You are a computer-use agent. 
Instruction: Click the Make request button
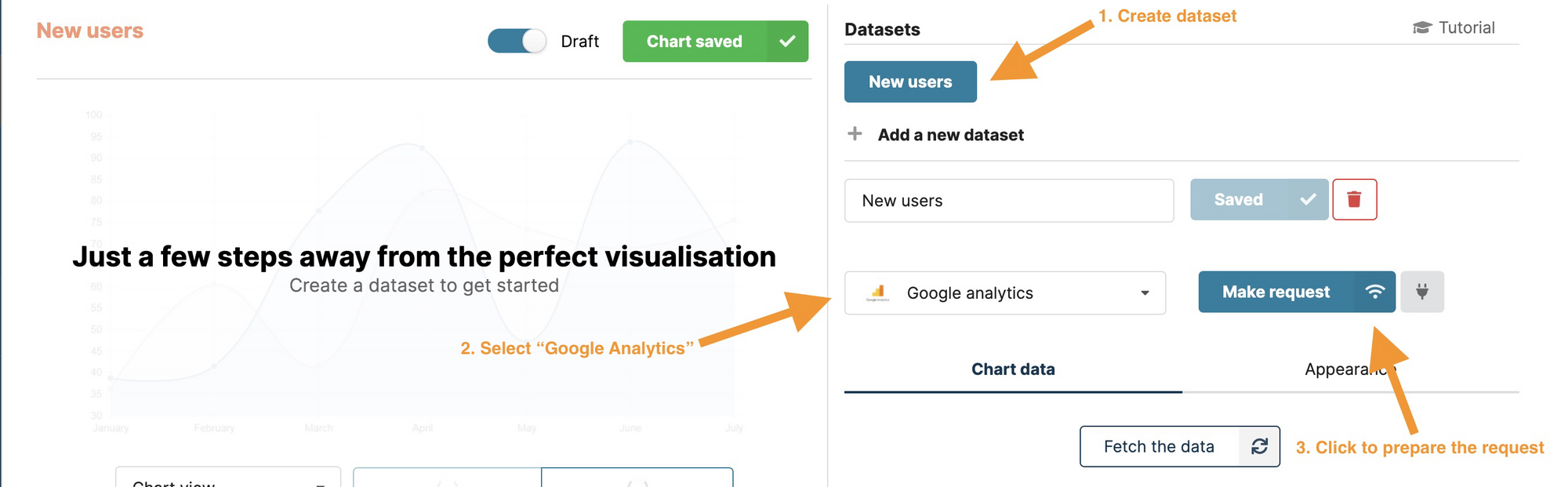[x=1275, y=292]
